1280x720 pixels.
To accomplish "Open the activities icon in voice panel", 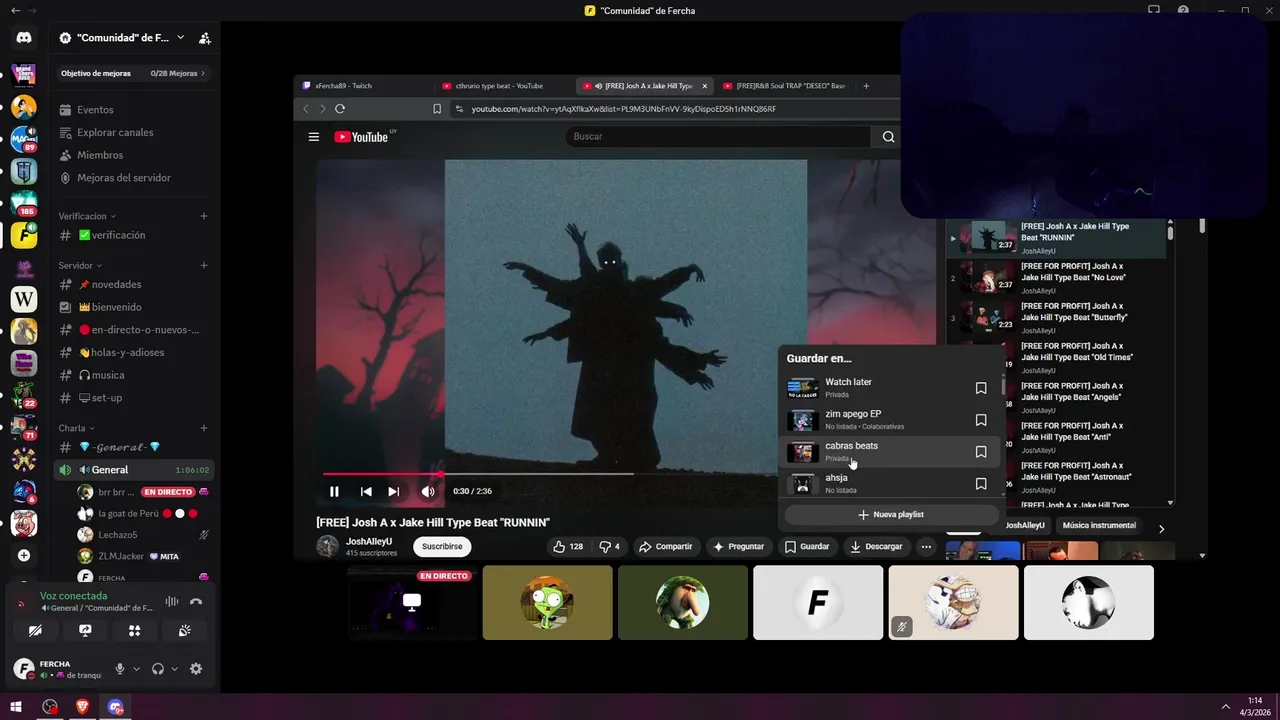I will (x=135, y=630).
